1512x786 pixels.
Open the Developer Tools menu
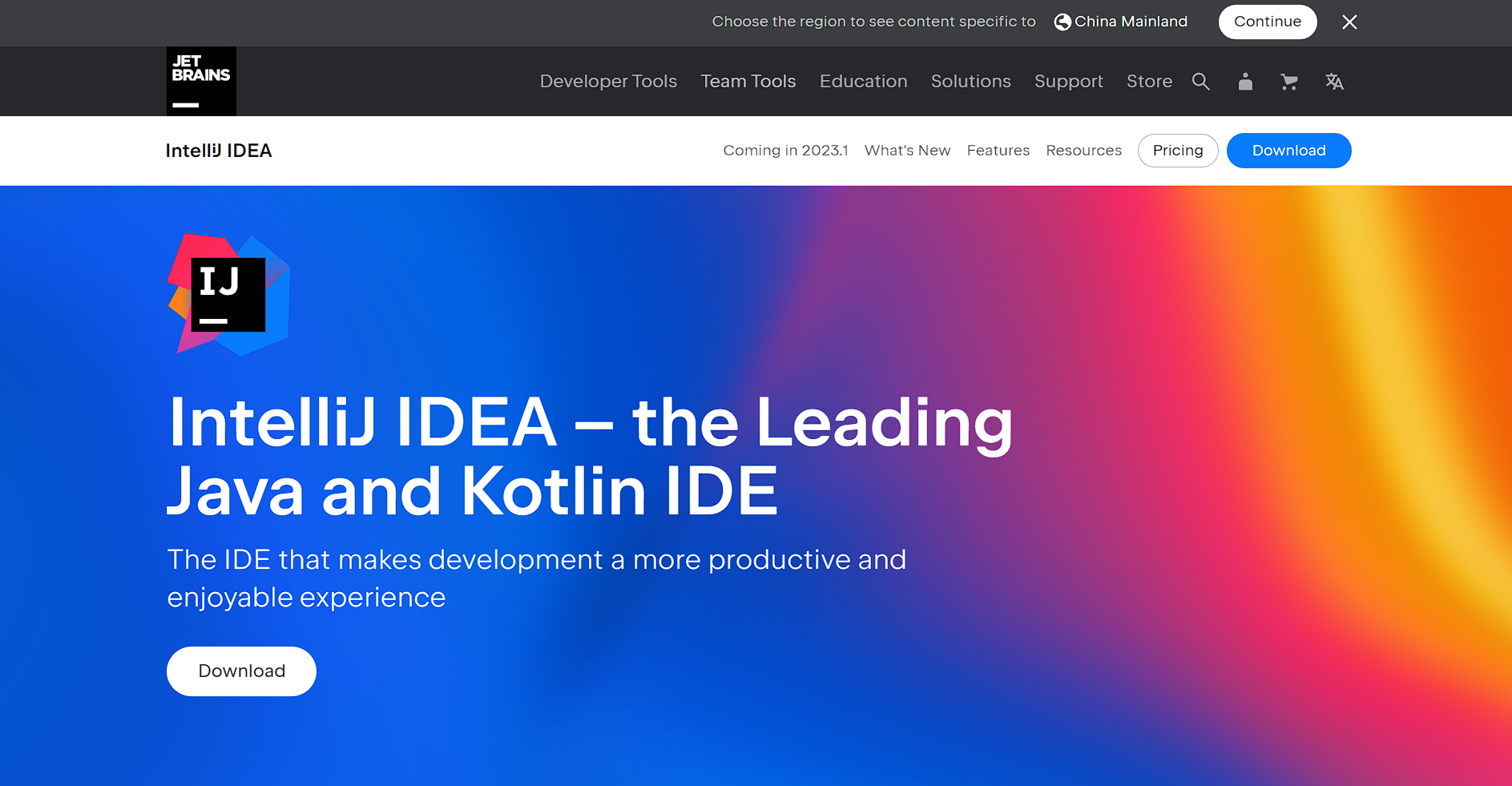608,81
